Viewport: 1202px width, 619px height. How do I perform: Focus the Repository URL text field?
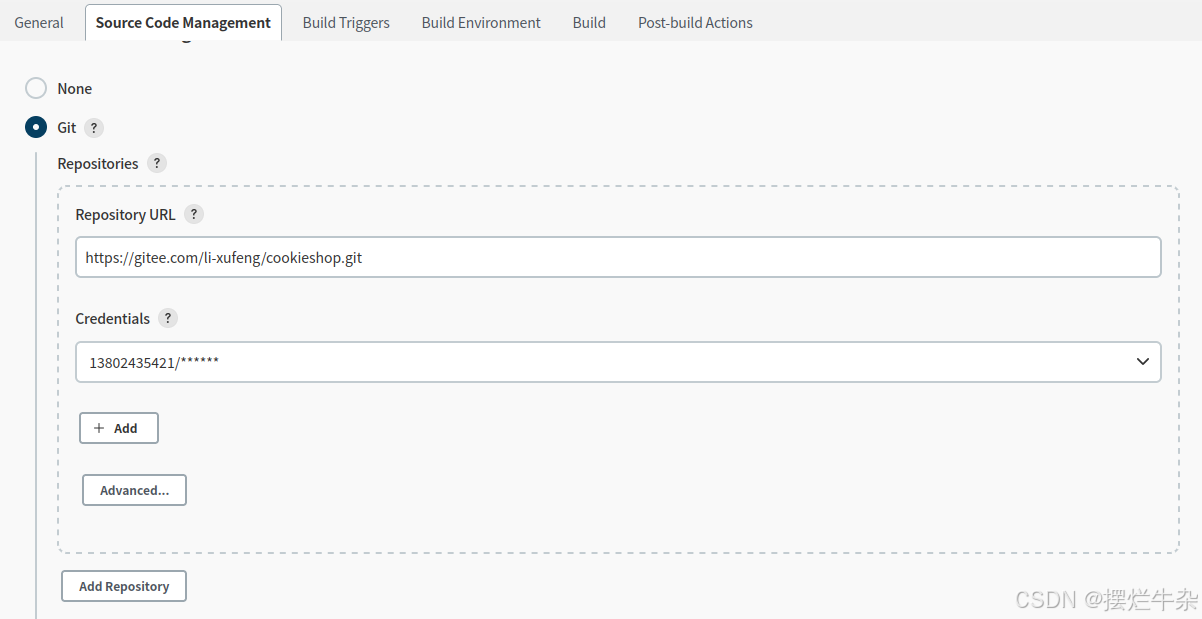point(618,257)
